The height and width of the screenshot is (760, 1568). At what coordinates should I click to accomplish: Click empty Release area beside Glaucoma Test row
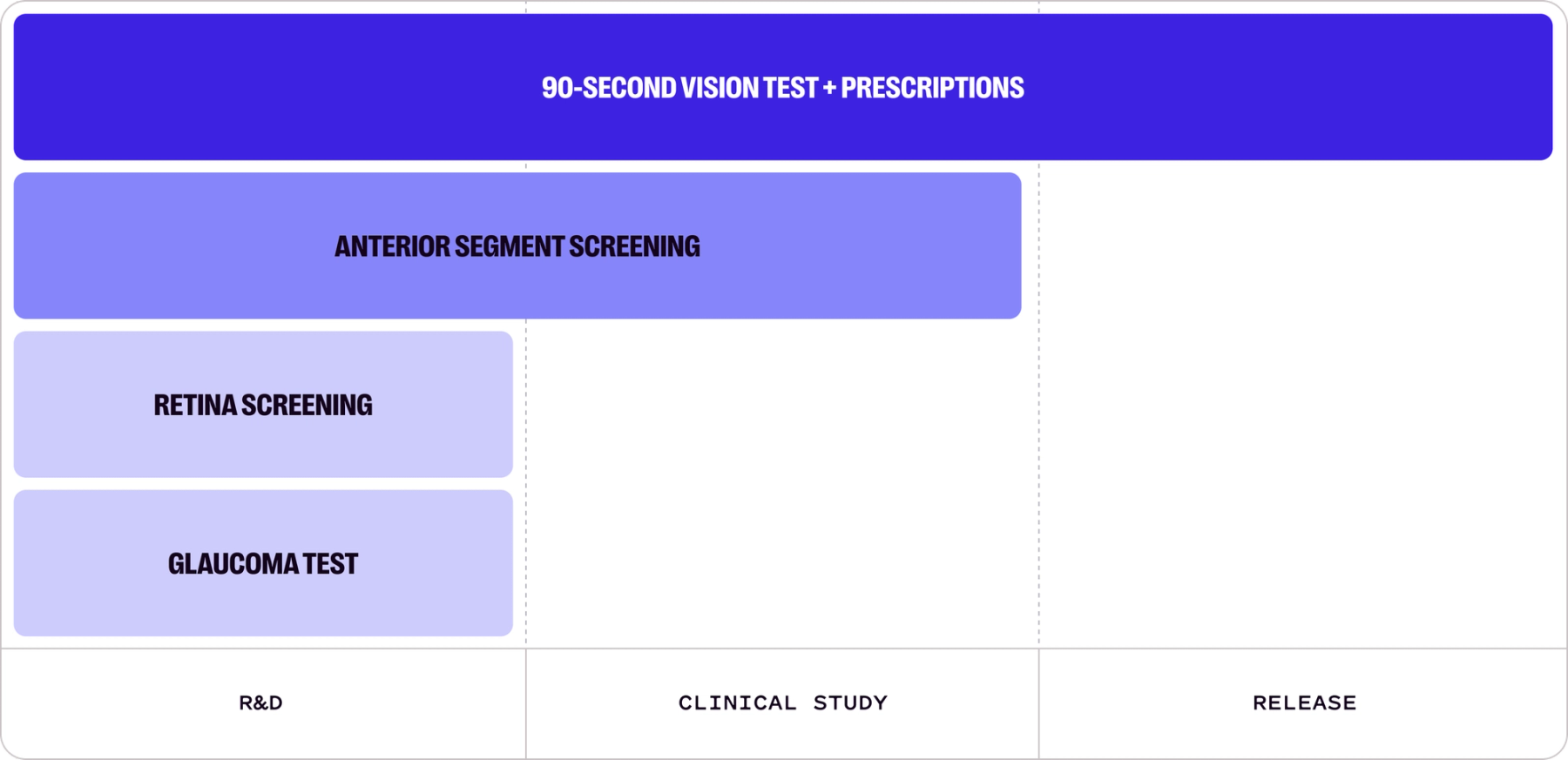pyautogui.click(x=1302, y=563)
